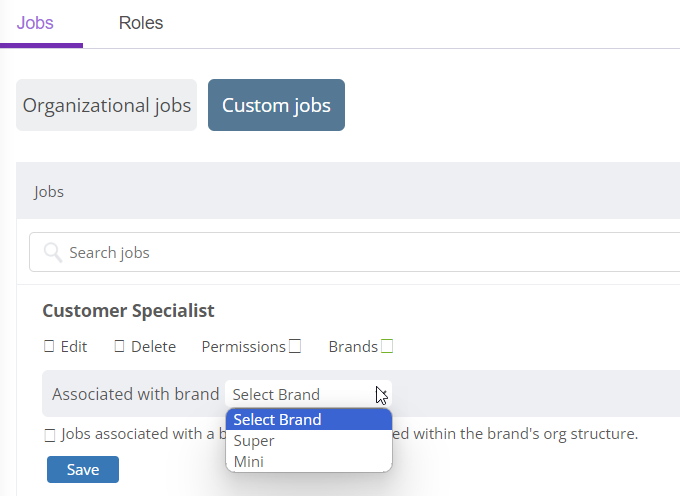
Task: Click the green Brands icon
Action: pyautogui.click(x=387, y=346)
